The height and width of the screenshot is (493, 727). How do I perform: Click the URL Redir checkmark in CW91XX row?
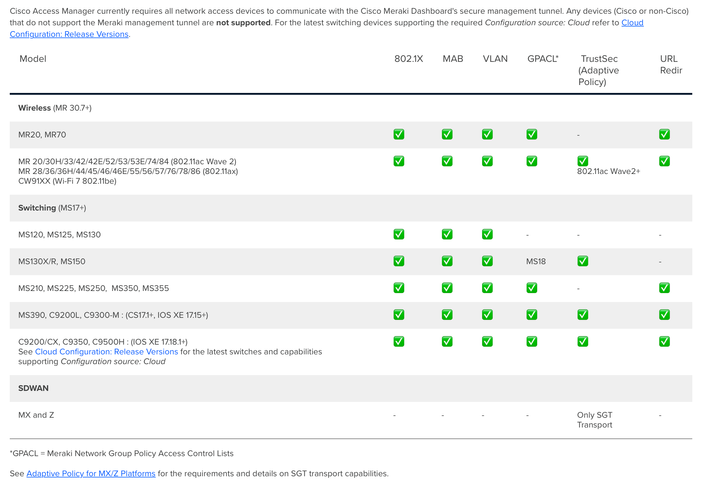(x=664, y=161)
